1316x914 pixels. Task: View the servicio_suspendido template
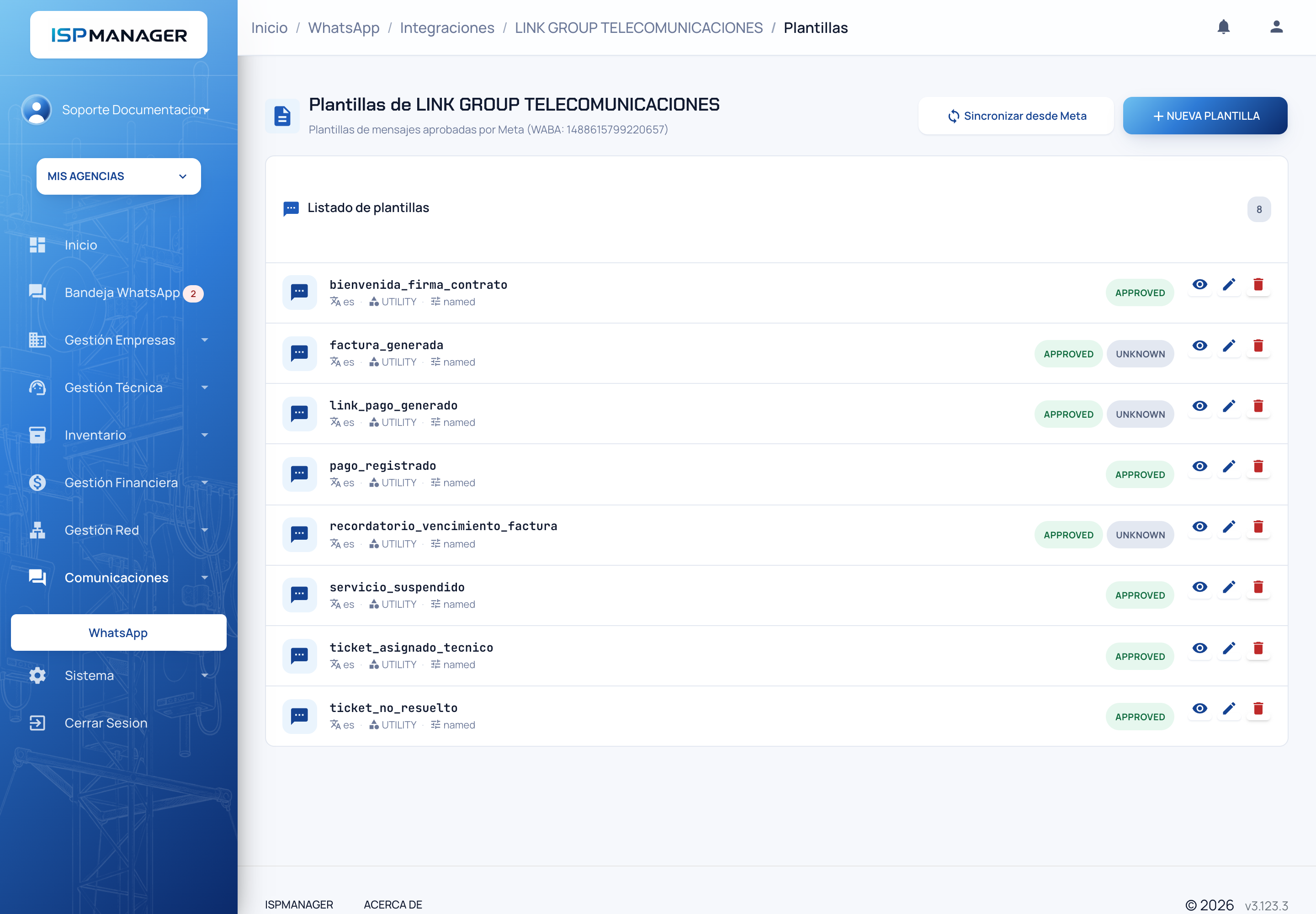point(1200,587)
